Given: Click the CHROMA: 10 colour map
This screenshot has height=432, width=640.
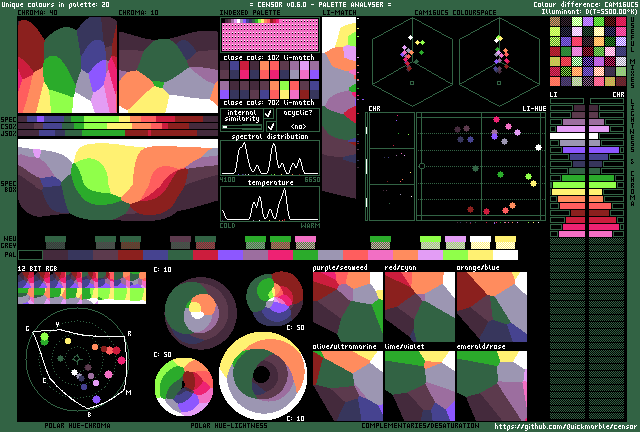Looking at the screenshot, I should pyautogui.click(x=168, y=65).
